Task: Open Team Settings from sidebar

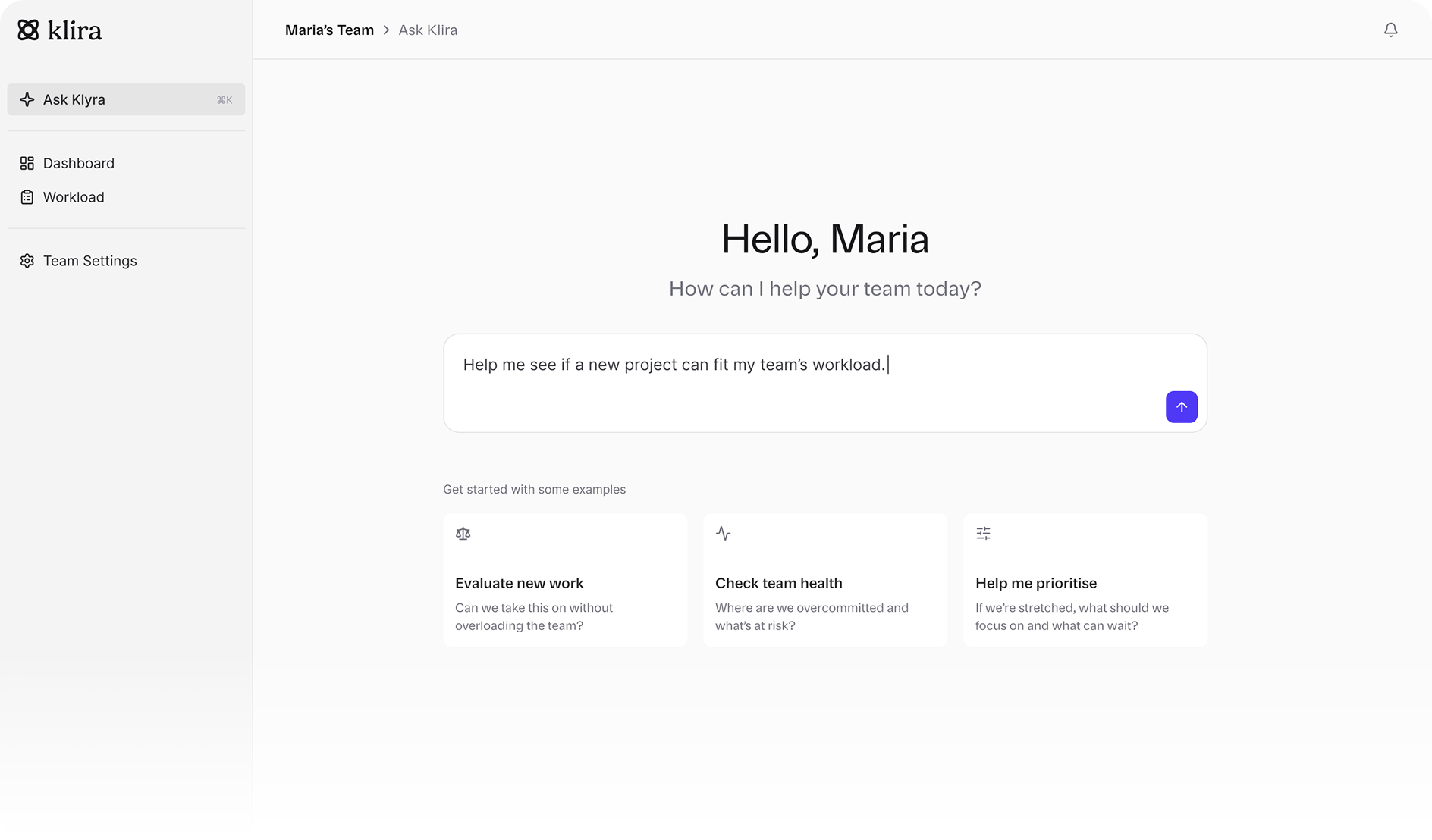Action: pos(90,261)
